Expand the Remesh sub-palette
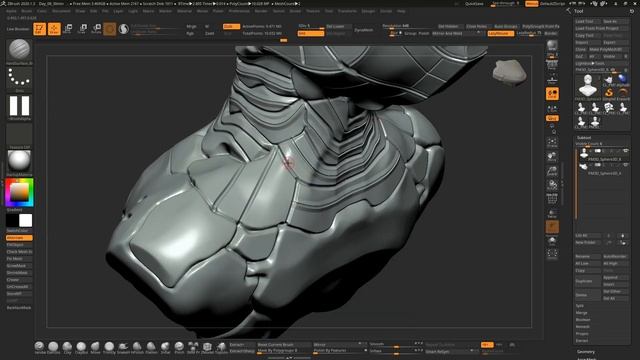Screen dimensions: 640x360 (582, 327)
